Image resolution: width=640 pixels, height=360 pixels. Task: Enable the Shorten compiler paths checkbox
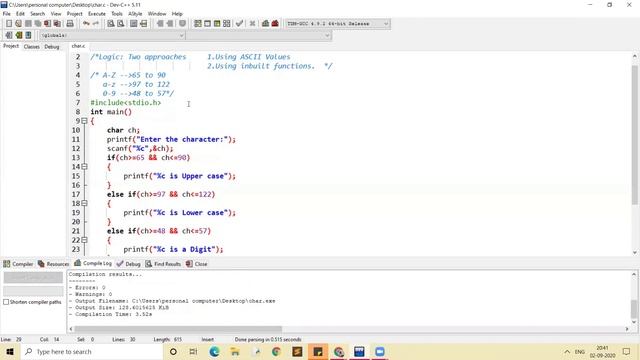(6, 302)
